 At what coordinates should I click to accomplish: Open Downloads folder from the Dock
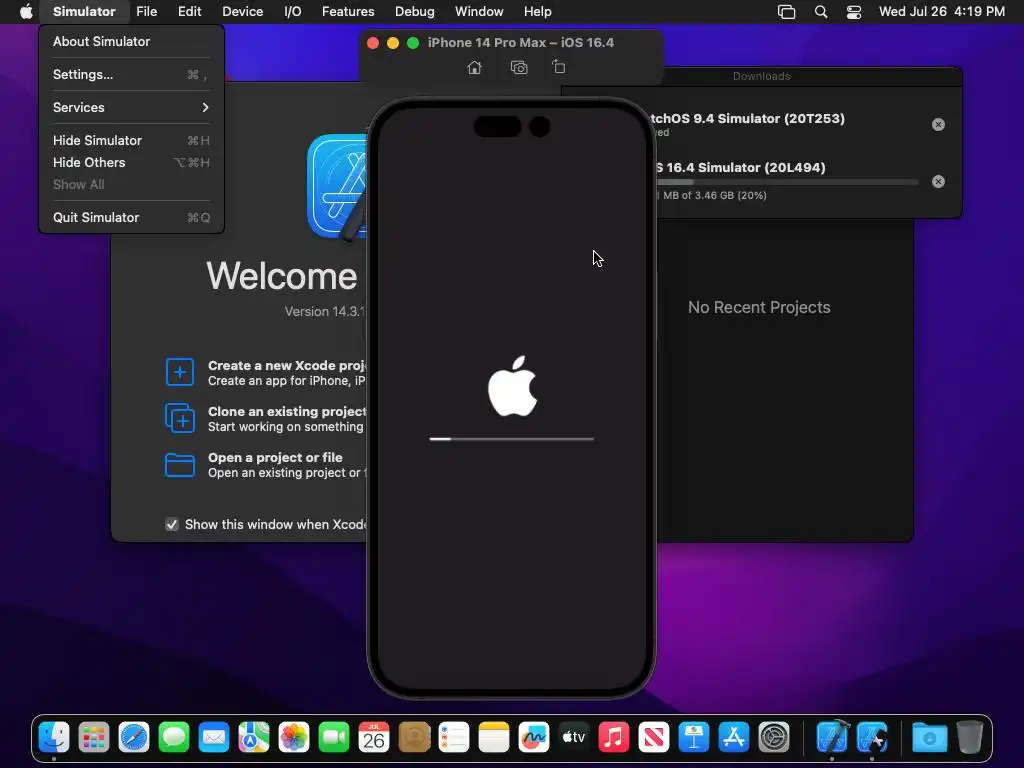929,738
